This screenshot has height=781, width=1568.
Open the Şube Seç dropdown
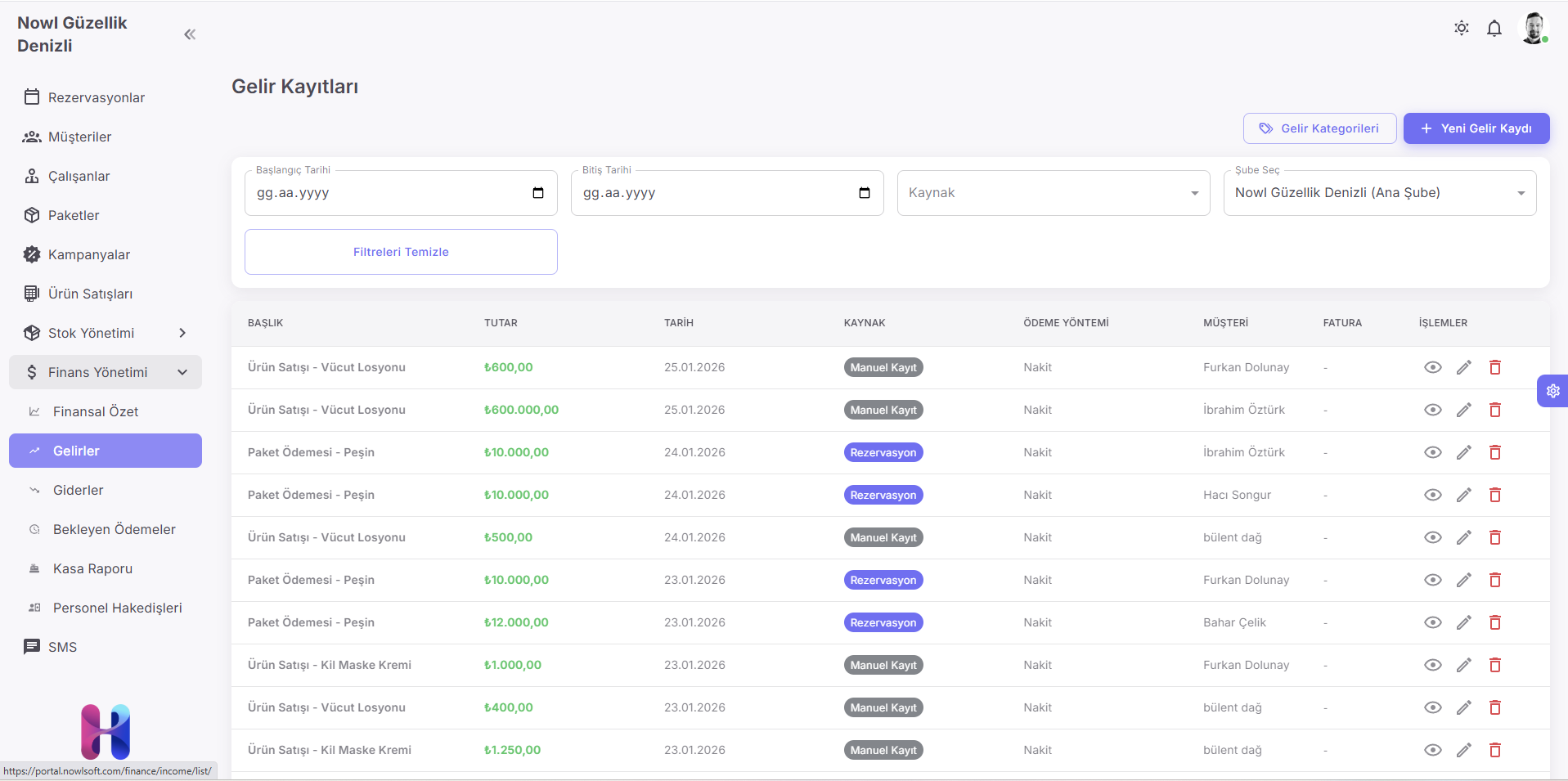click(1379, 193)
